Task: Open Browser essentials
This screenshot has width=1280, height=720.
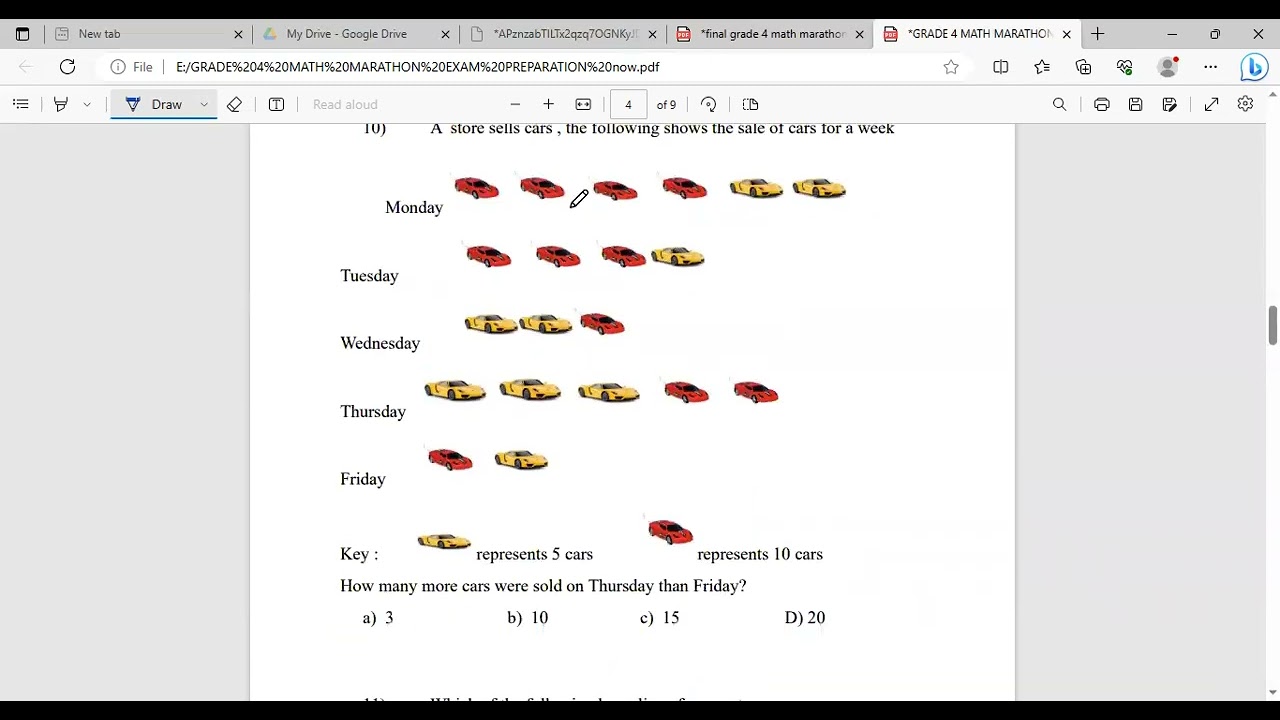Action: 1125,67
